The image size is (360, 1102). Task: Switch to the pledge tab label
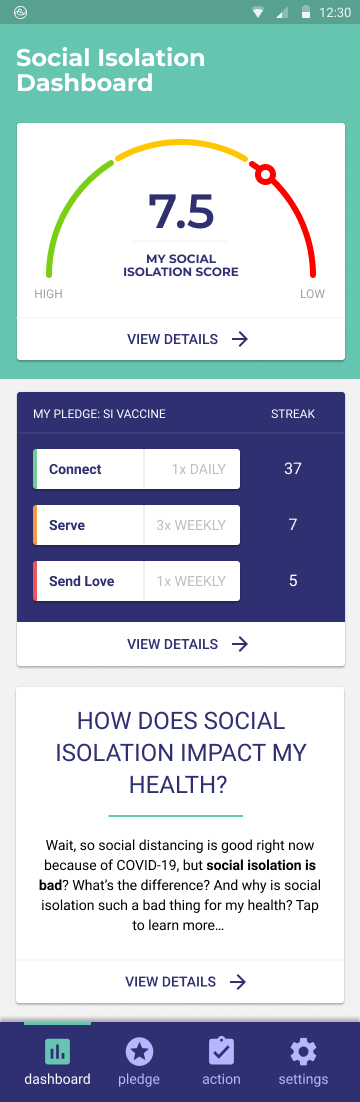coord(139,1079)
